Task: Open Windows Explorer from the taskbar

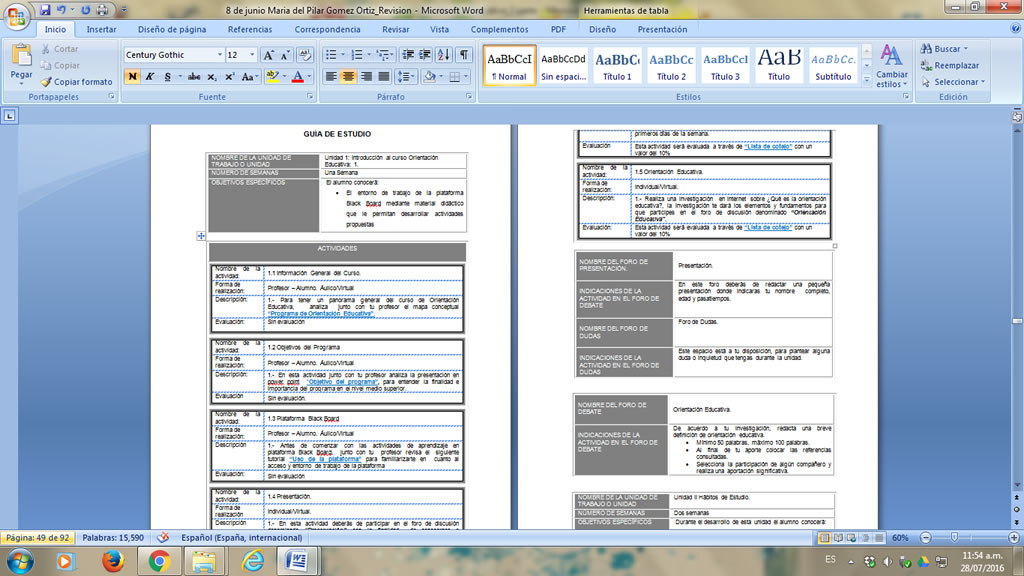Action: pos(204,561)
